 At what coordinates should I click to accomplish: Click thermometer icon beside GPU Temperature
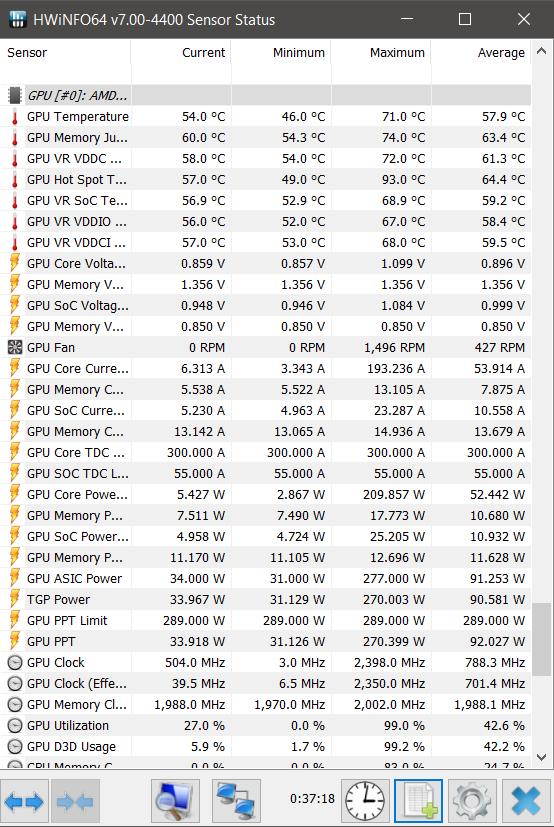(x=15, y=117)
